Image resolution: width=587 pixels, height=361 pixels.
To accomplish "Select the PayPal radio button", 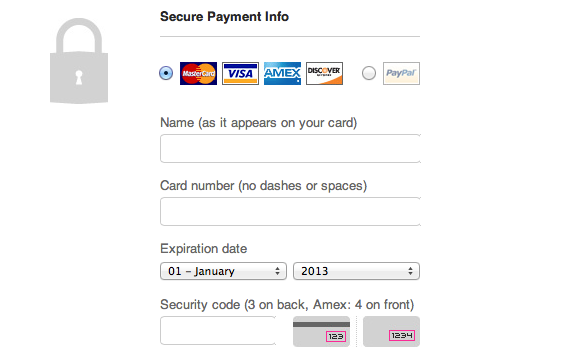I will (369, 73).
